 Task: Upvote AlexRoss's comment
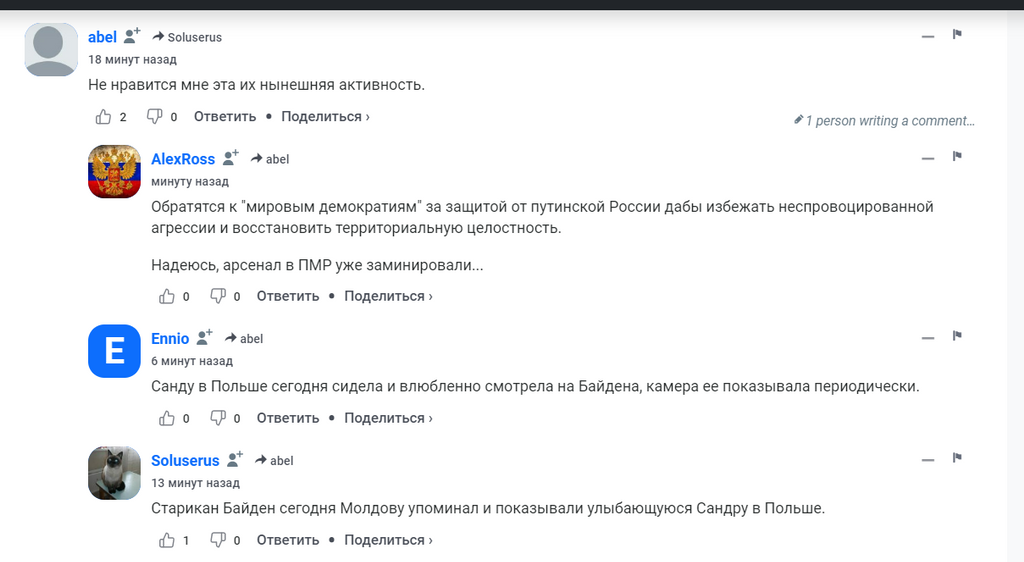pyautogui.click(x=167, y=297)
